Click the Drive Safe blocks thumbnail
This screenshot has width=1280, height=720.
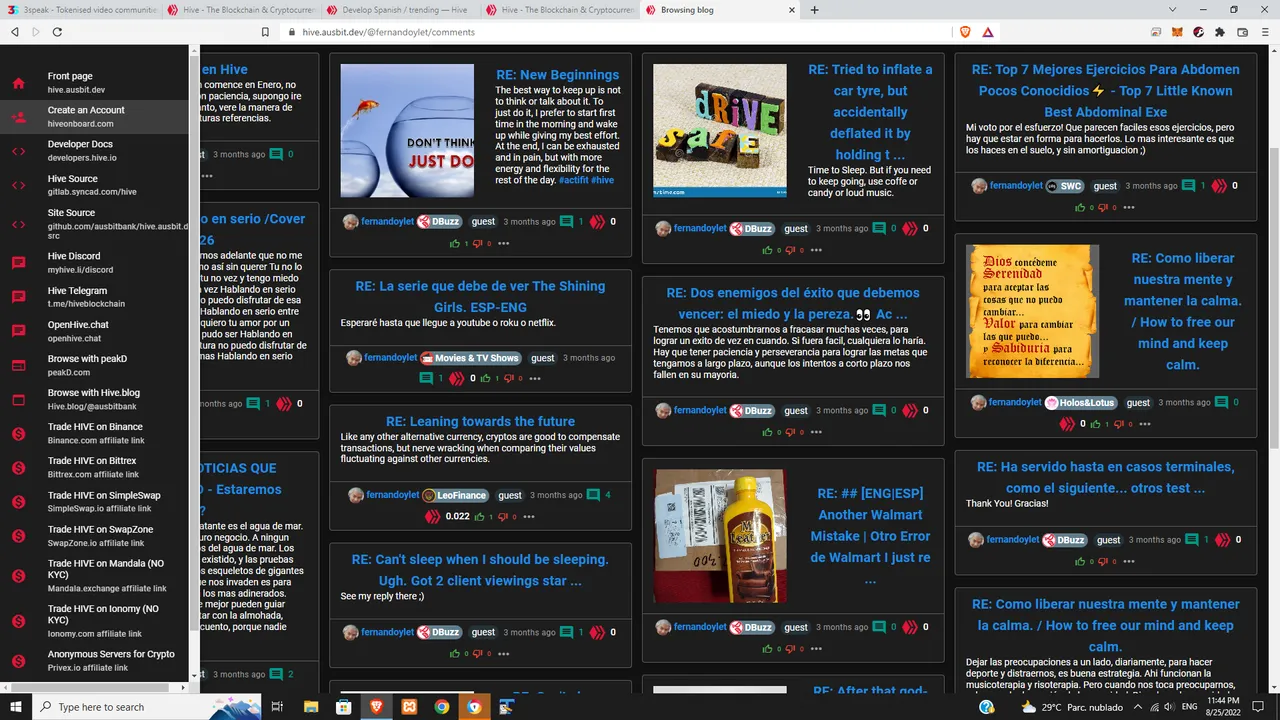[720, 131]
